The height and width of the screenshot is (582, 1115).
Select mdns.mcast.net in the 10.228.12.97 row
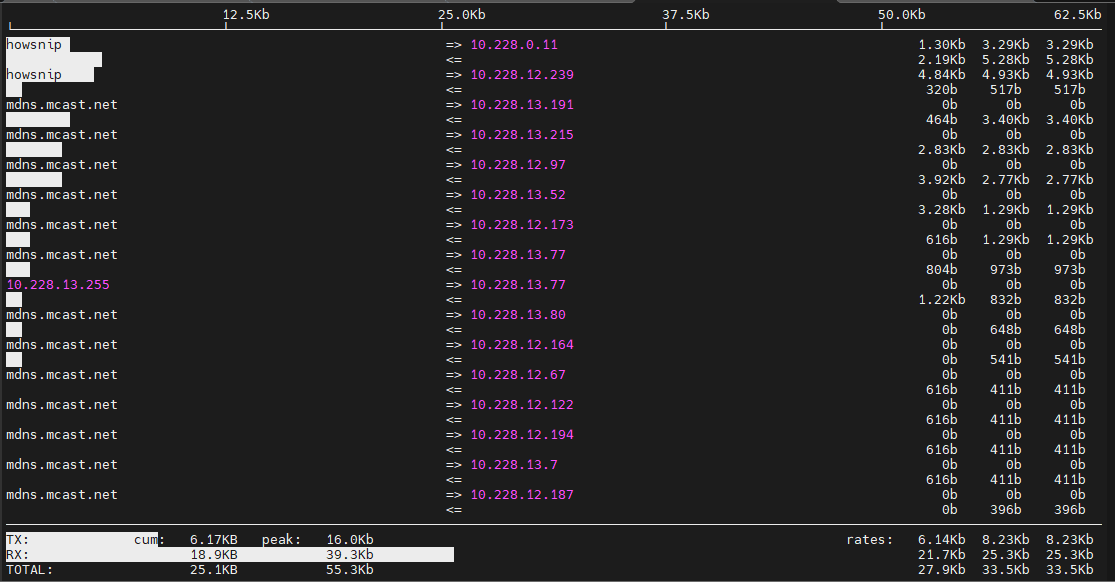coord(62,164)
